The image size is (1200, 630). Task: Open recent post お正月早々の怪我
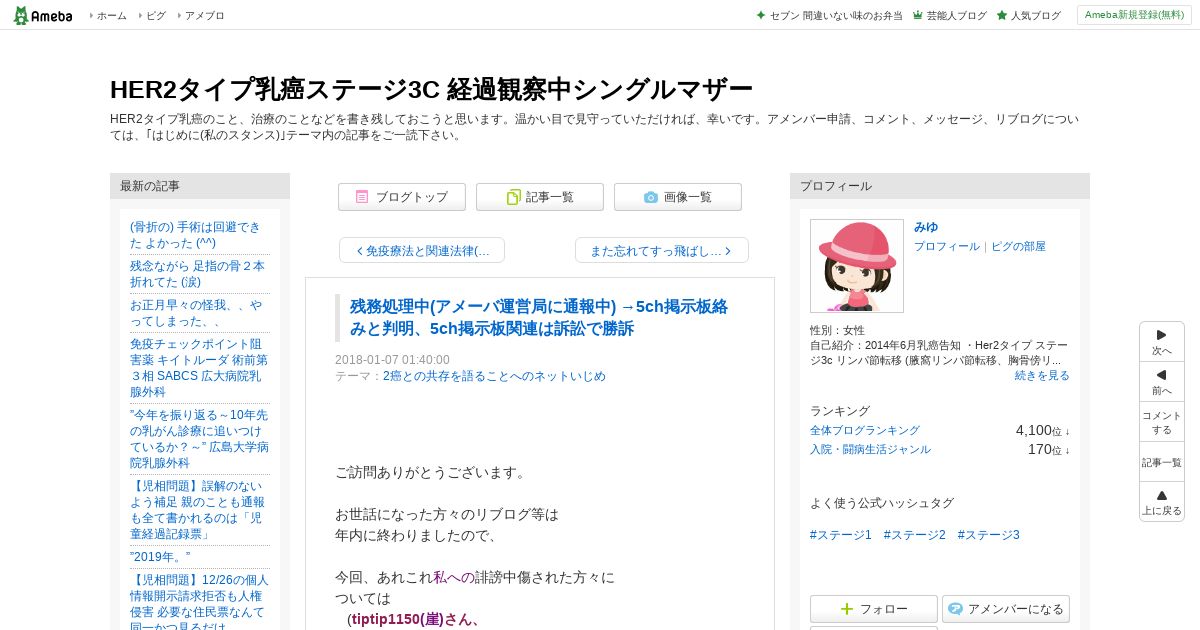[196, 313]
